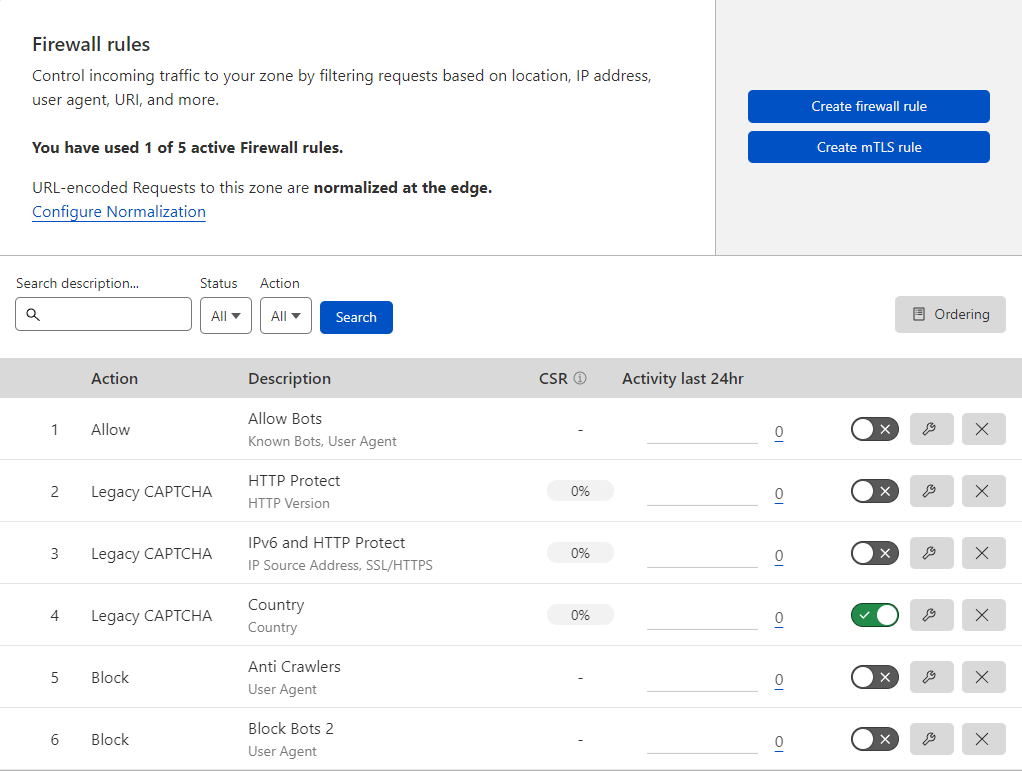
Task: Open the Status filter dropdown
Action: 226,315
